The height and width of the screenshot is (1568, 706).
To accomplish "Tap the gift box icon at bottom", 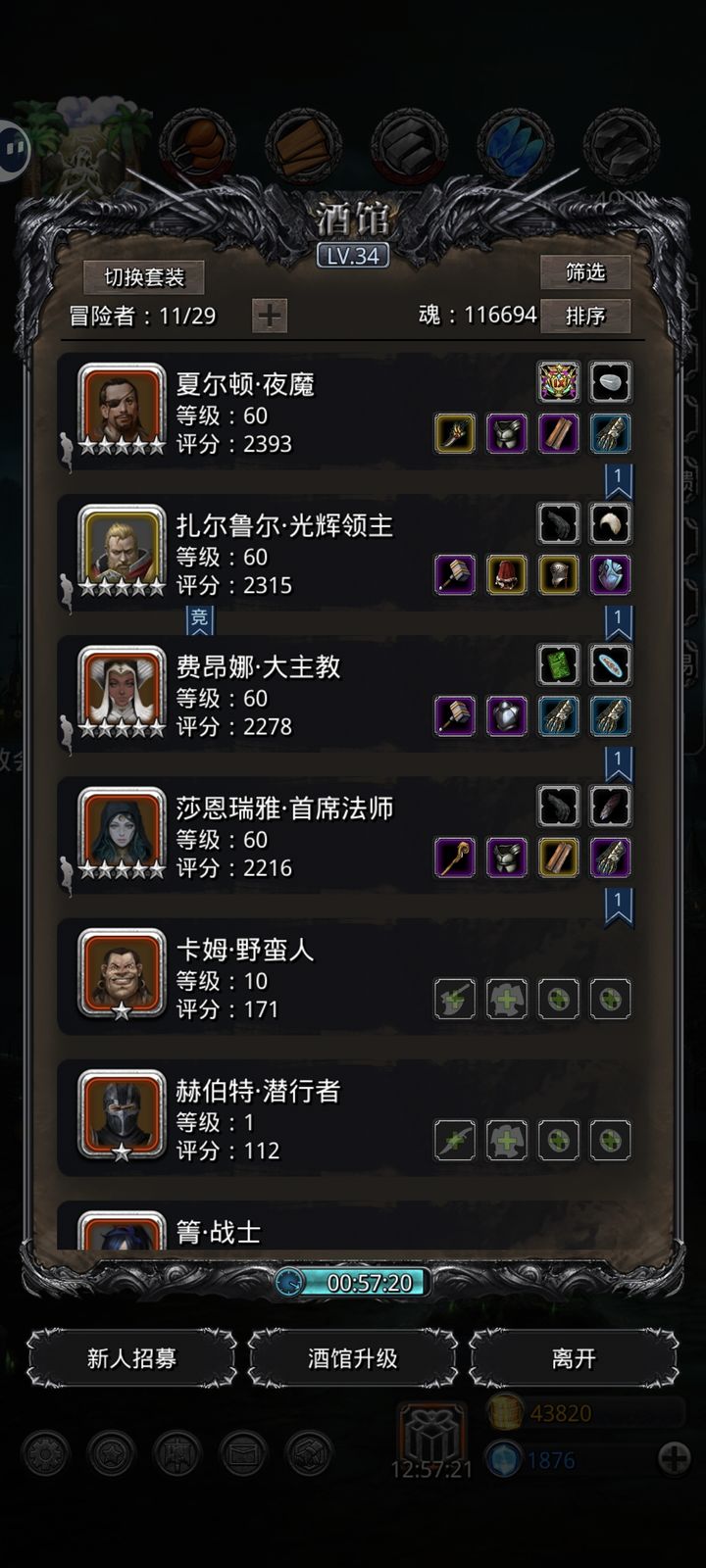I will point(429,1438).
